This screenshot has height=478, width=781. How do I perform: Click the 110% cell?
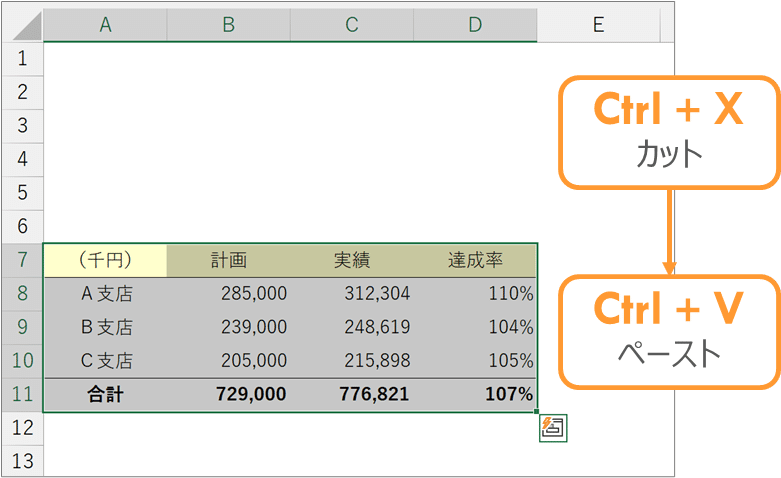[475, 294]
